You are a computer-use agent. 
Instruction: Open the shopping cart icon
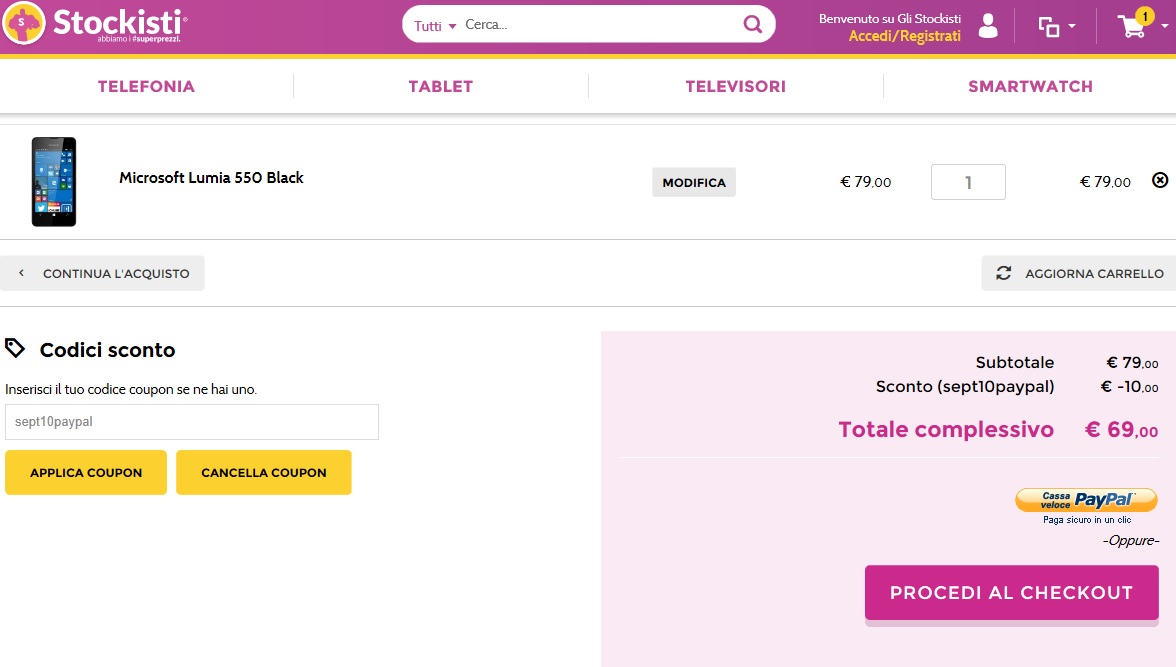coord(1132,26)
